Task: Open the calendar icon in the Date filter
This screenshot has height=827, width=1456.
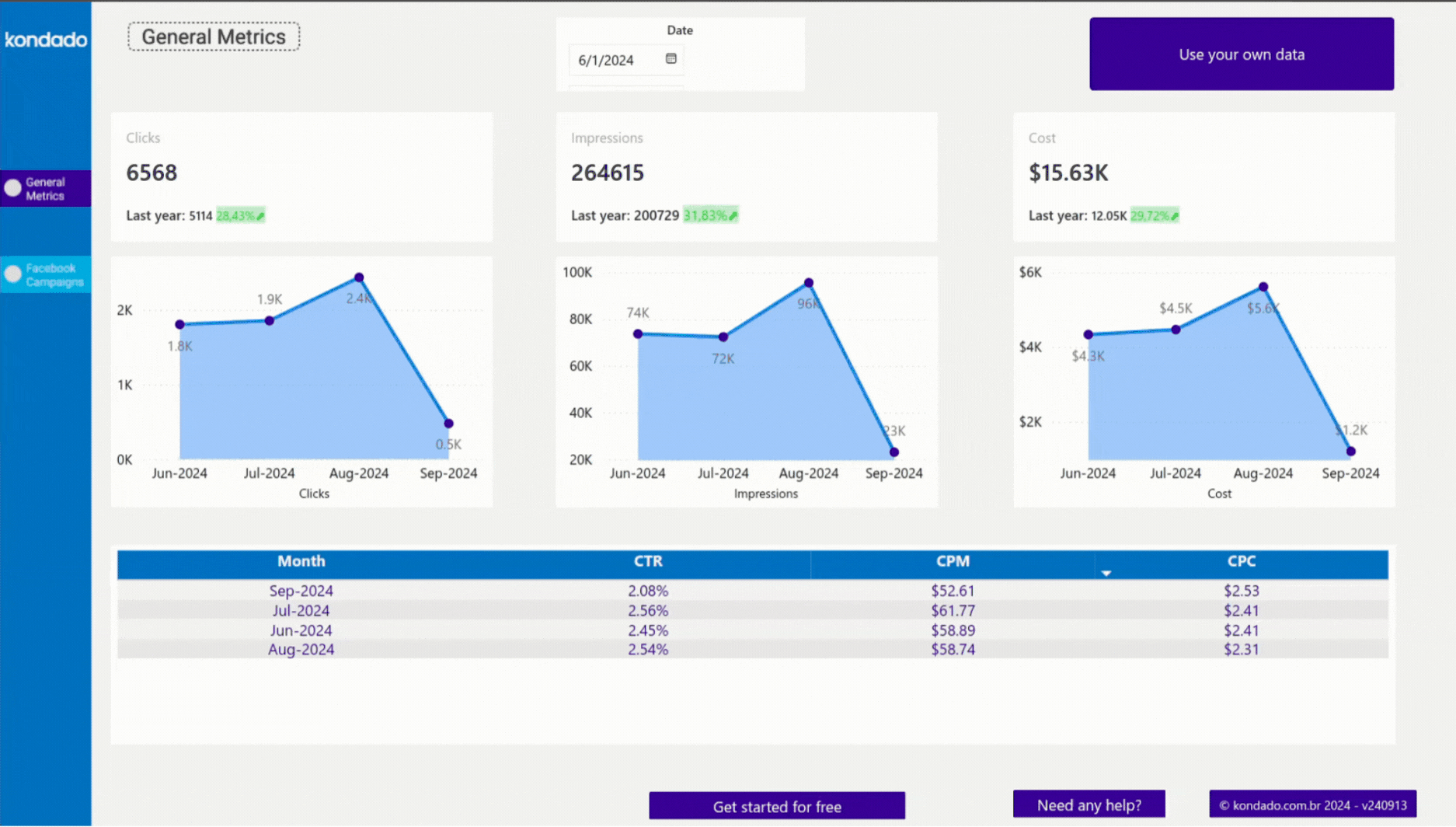Action: tap(671, 59)
